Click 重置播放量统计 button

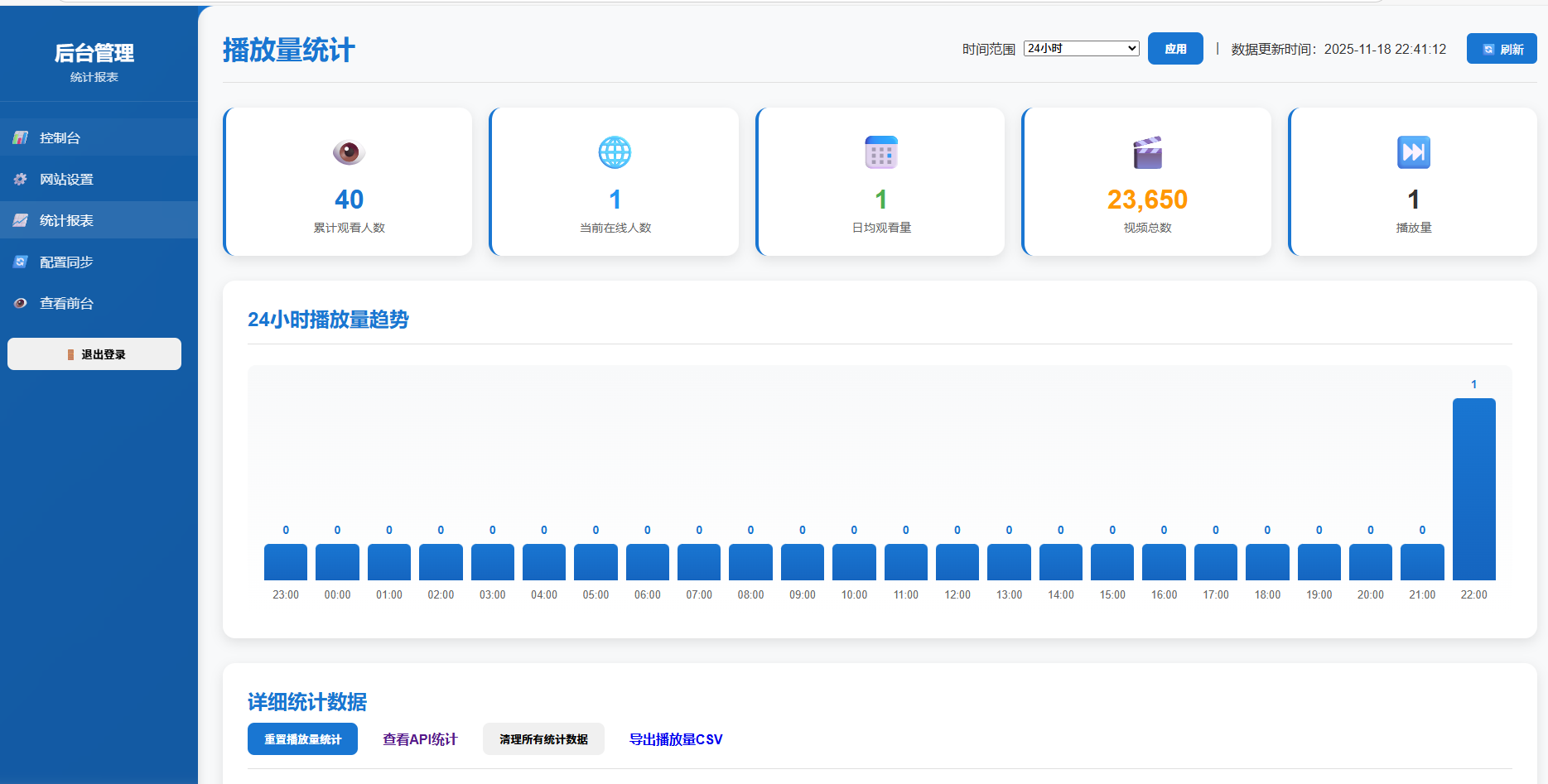point(302,739)
